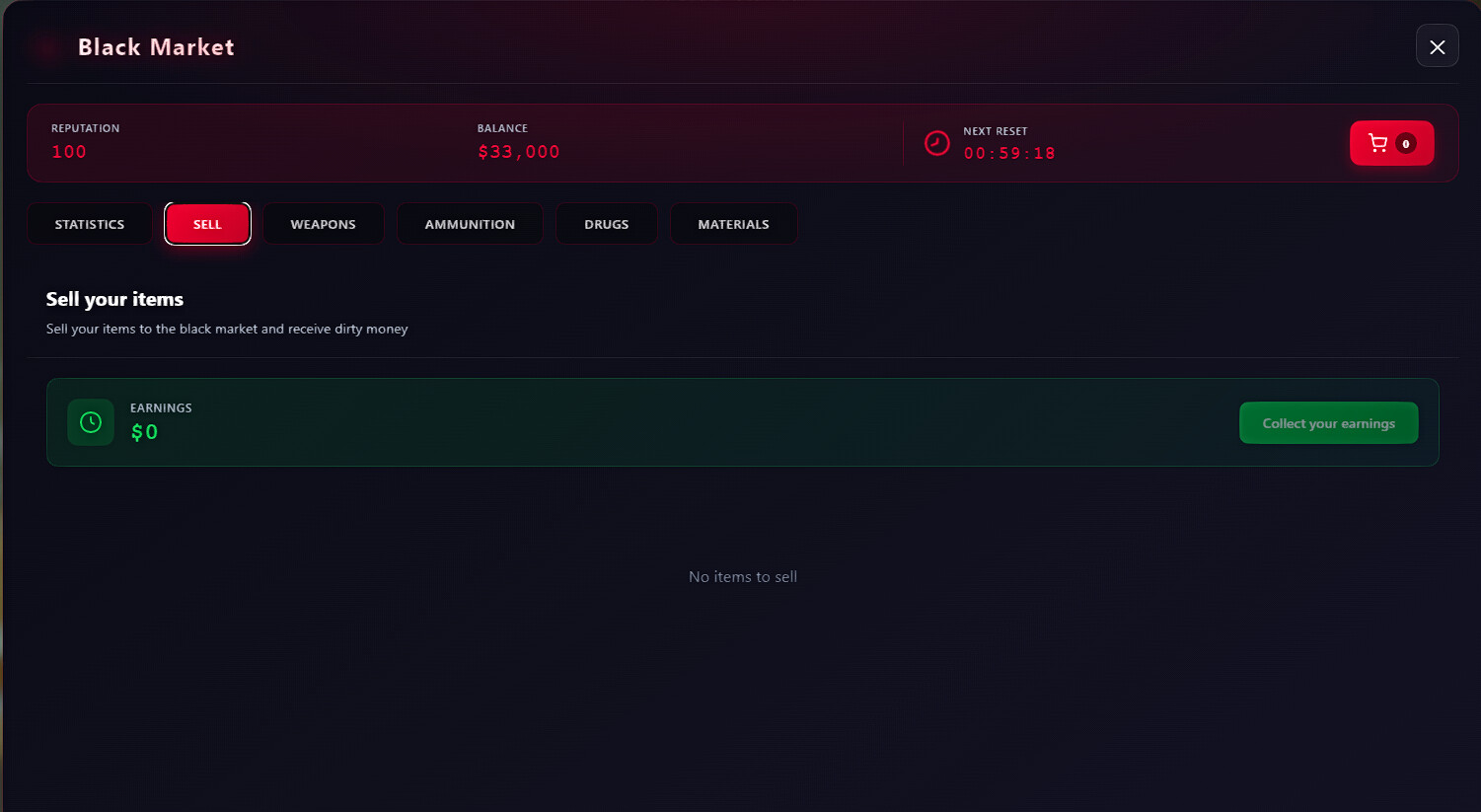Click the Next Reset timer clock icon
This screenshot has height=812, width=1481.
click(936, 143)
